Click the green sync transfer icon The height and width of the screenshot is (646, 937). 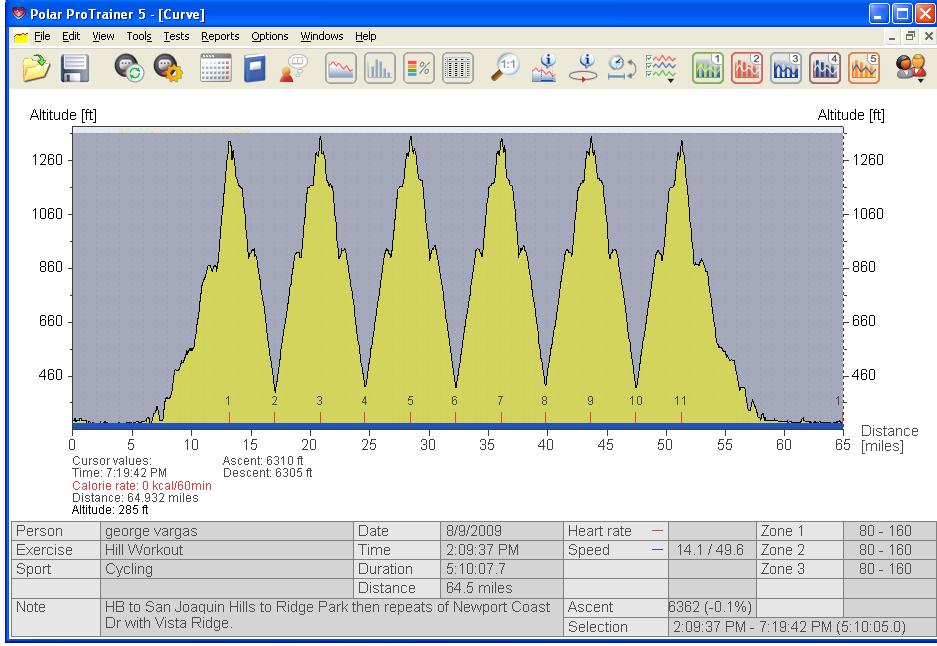click(x=128, y=68)
